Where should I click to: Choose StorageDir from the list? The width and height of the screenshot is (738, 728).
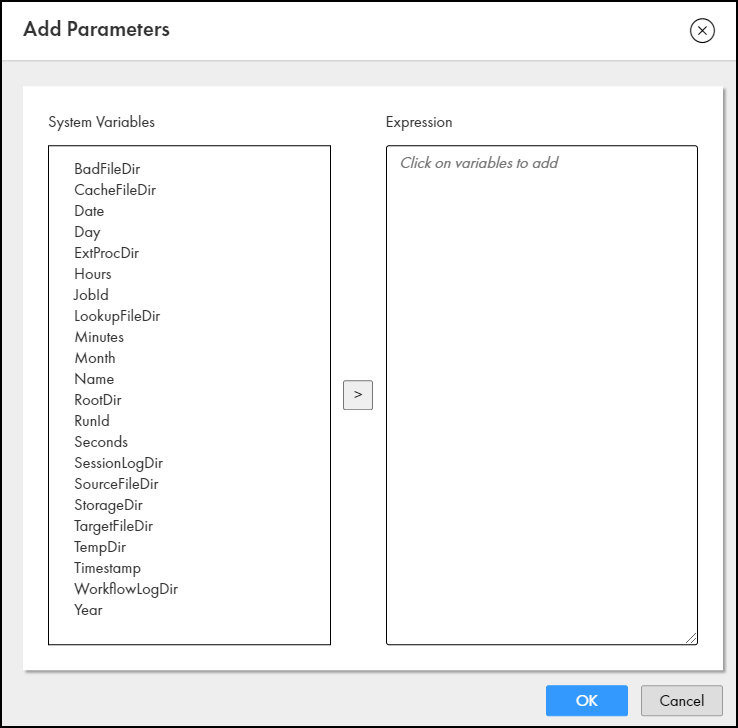click(108, 505)
